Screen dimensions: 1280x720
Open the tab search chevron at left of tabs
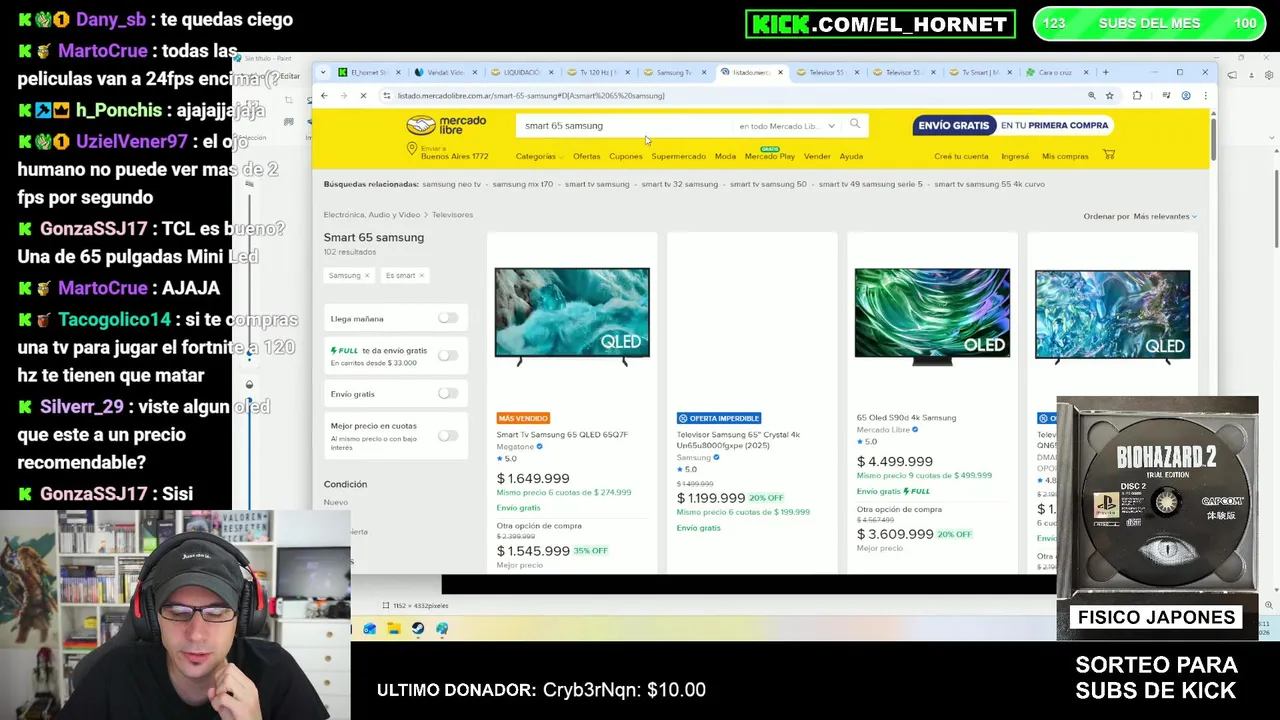(x=322, y=72)
